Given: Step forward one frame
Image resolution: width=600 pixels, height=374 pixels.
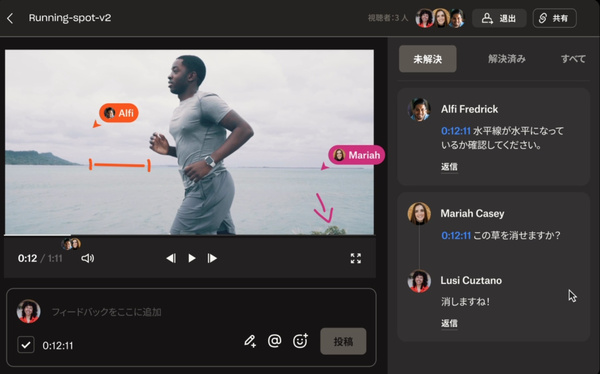Looking at the screenshot, I should click(x=212, y=258).
